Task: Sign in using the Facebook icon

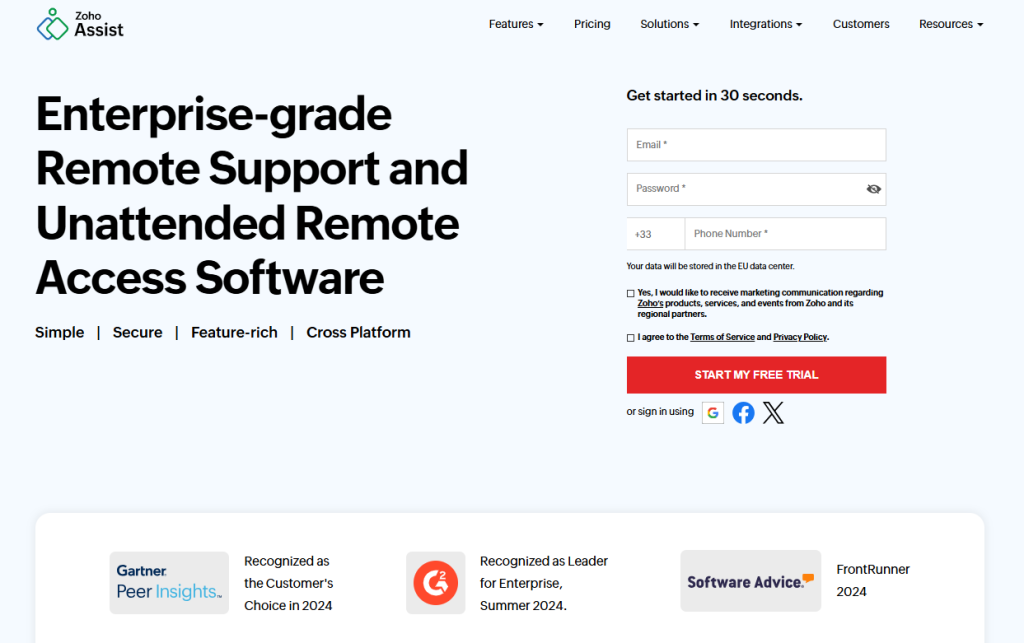Action: [x=743, y=413]
